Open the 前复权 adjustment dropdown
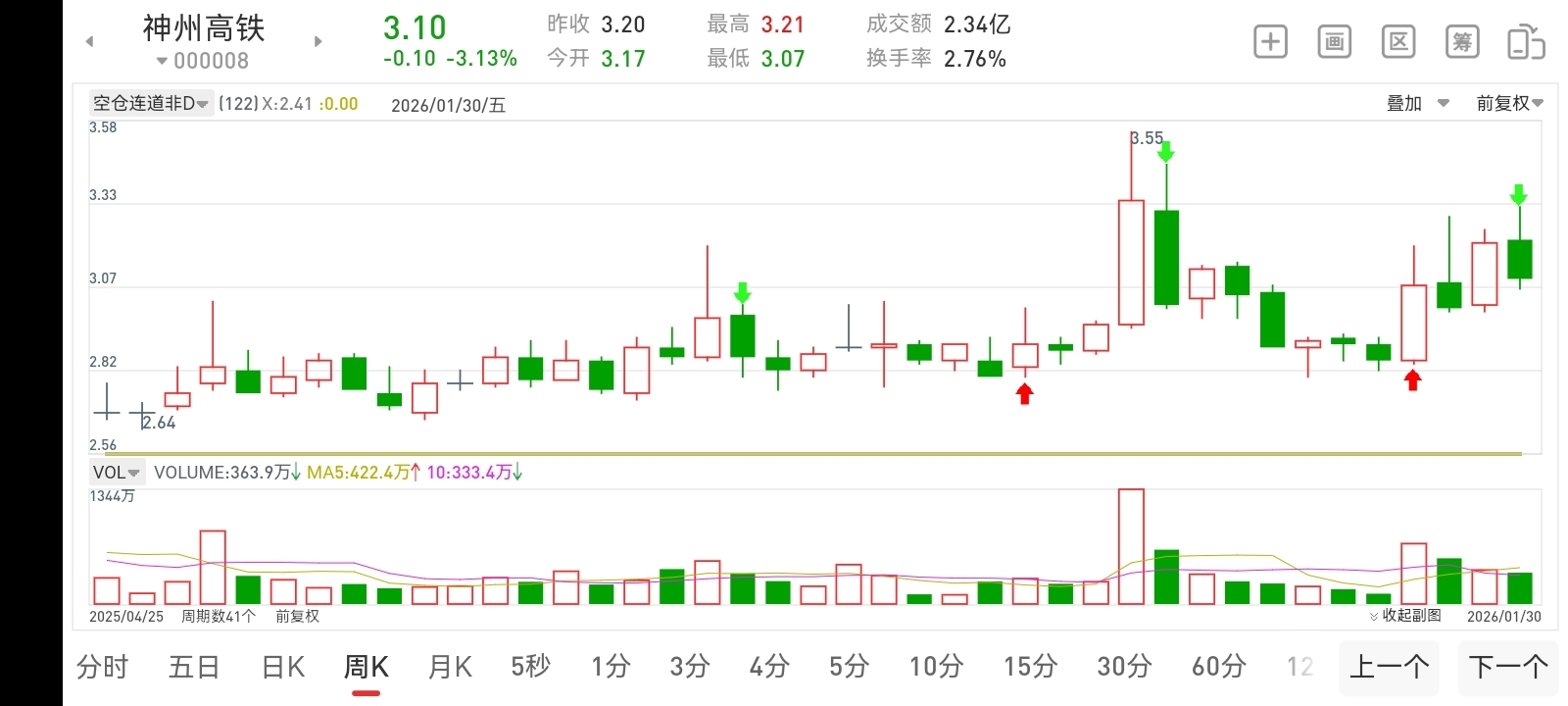Image resolution: width=1568 pixels, height=706 pixels. (x=1509, y=103)
